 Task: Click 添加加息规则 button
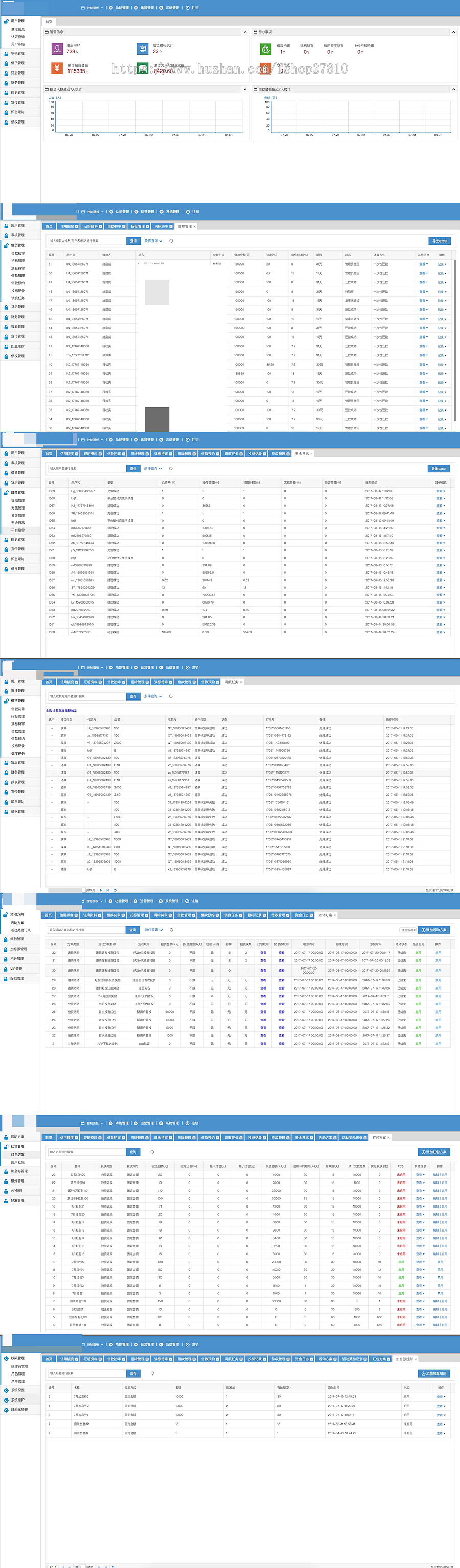point(434,1374)
